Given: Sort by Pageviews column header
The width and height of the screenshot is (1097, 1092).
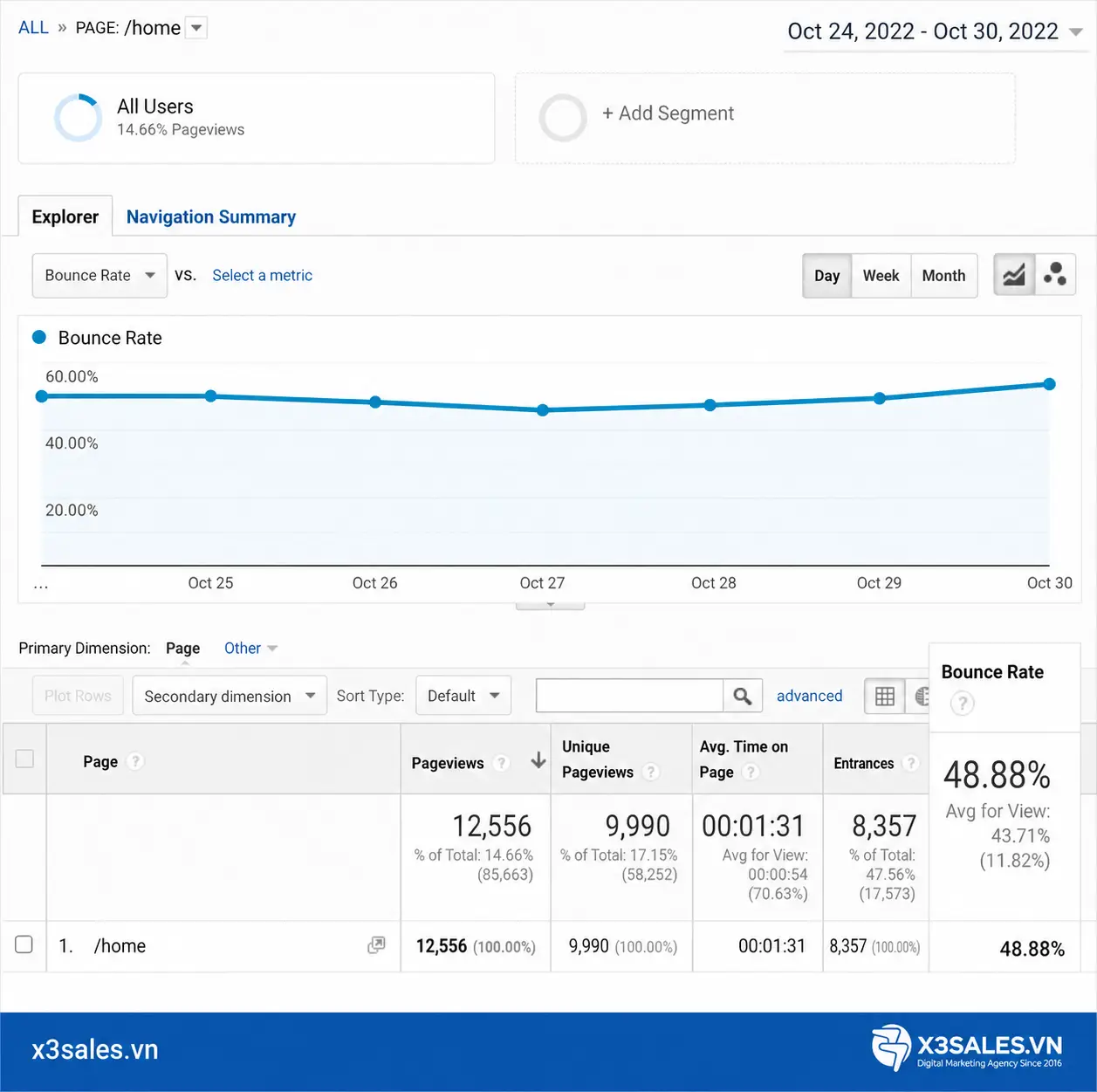Looking at the screenshot, I should point(448,763).
